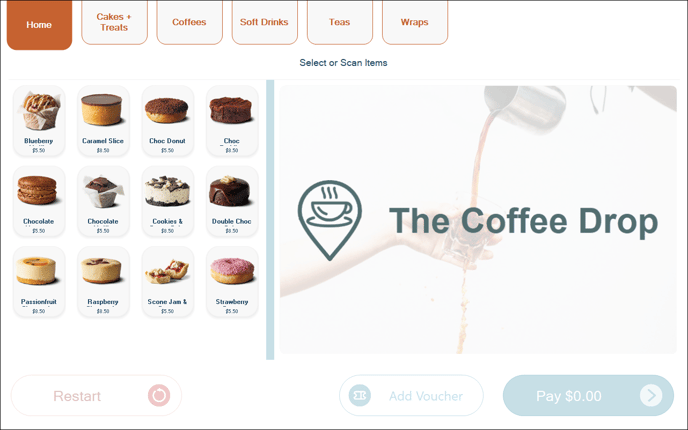688x430 pixels.
Task: Switch to the Coffees tab
Action: (190, 22)
